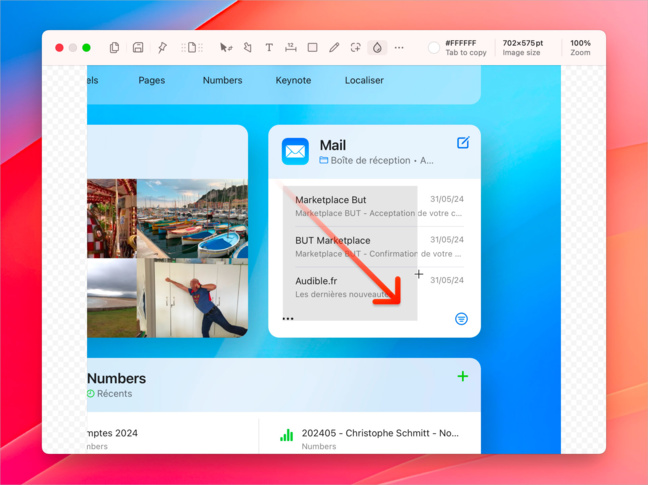Copy the #FFFFFF hex color value
Viewport: 648px width, 485px height.
(x=461, y=43)
